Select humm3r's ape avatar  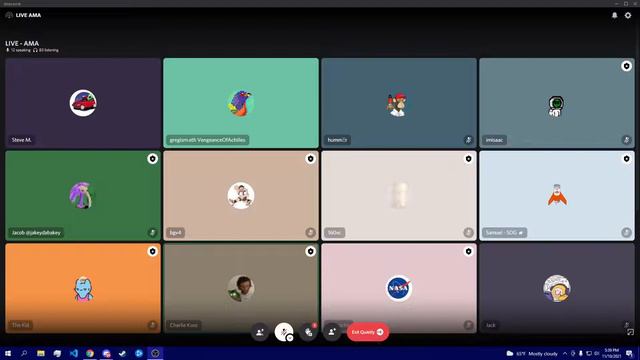398,104
